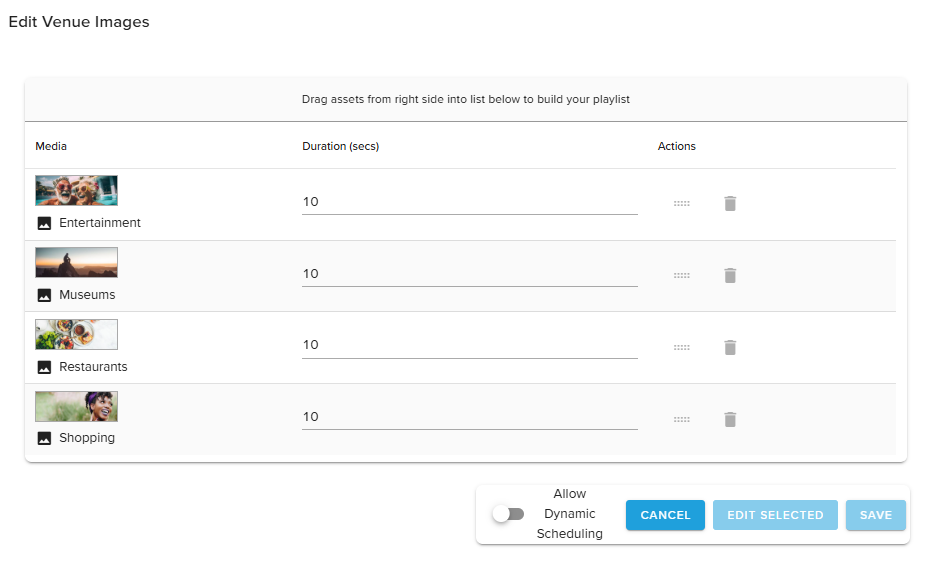The height and width of the screenshot is (565, 940).
Task: Click the Restaurants duration field
Action: point(469,345)
